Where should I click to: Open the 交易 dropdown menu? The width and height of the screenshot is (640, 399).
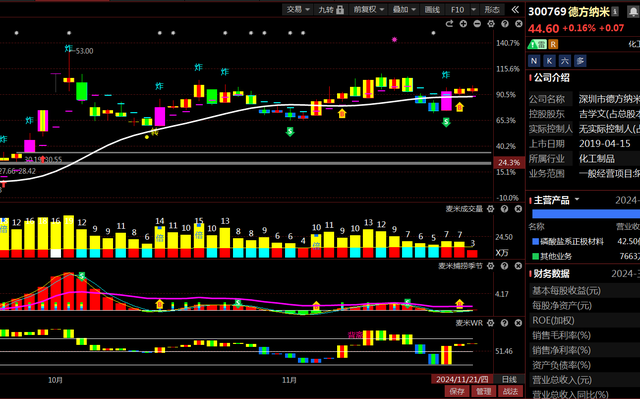[x=298, y=10]
